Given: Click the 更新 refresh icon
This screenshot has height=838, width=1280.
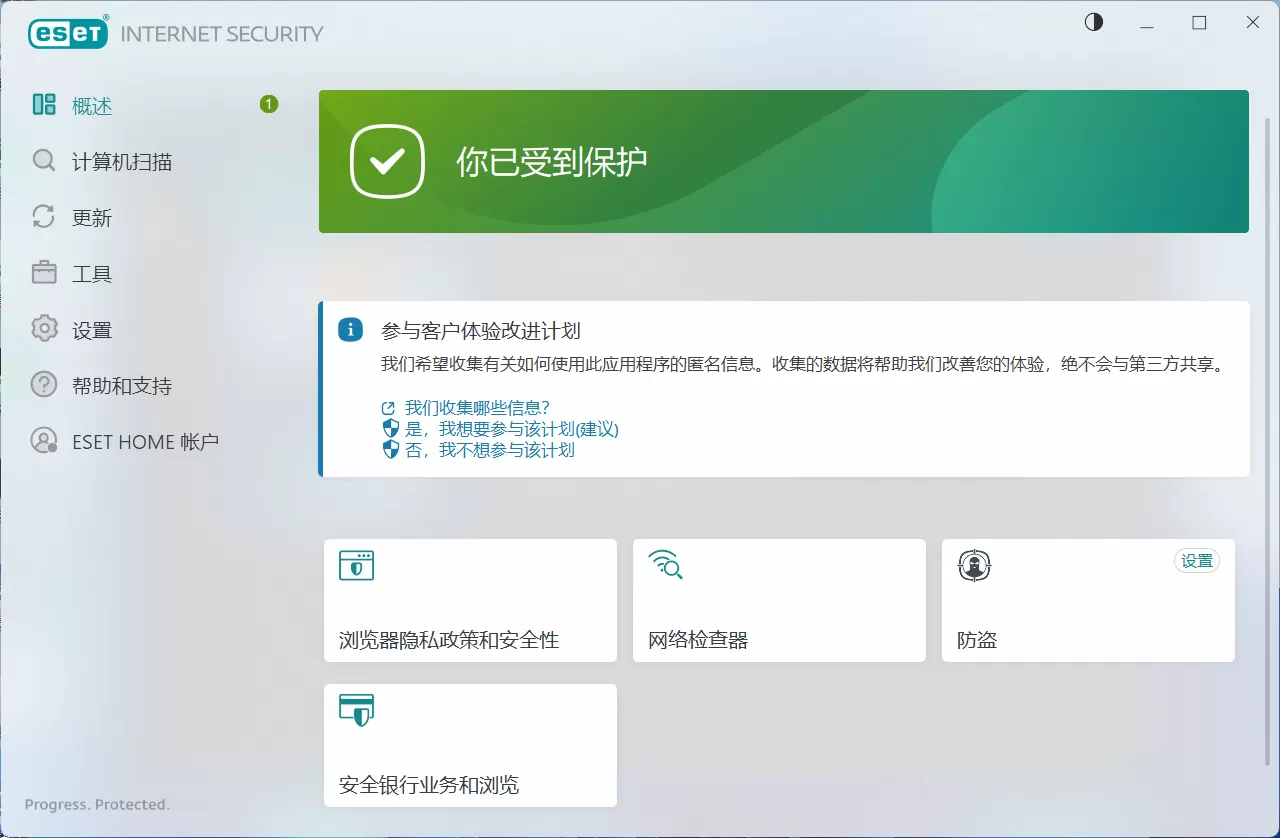Looking at the screenshot, I should point(44,217).
